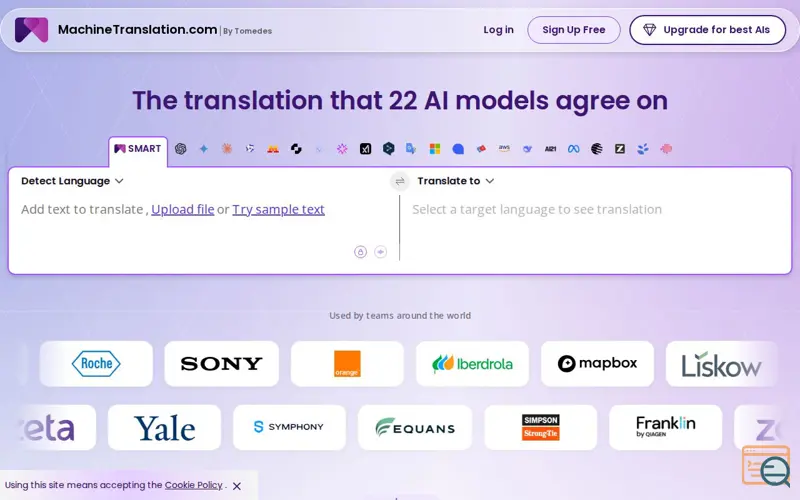Click the 'By Tomedes' text
Screen dimensions: 800x500
(x=247, y=31)
